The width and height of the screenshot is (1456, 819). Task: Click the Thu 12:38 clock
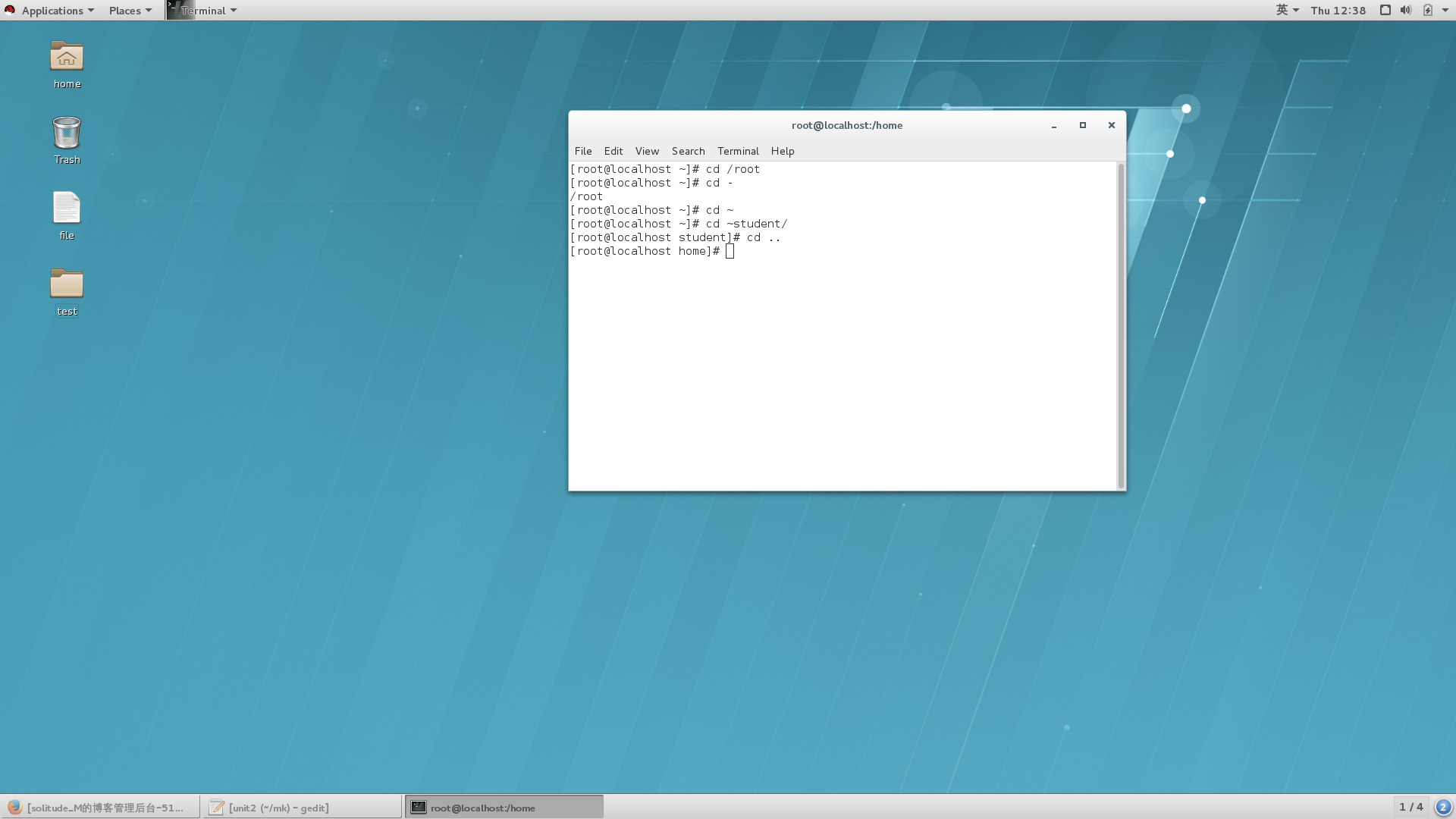click(1338, 10)
